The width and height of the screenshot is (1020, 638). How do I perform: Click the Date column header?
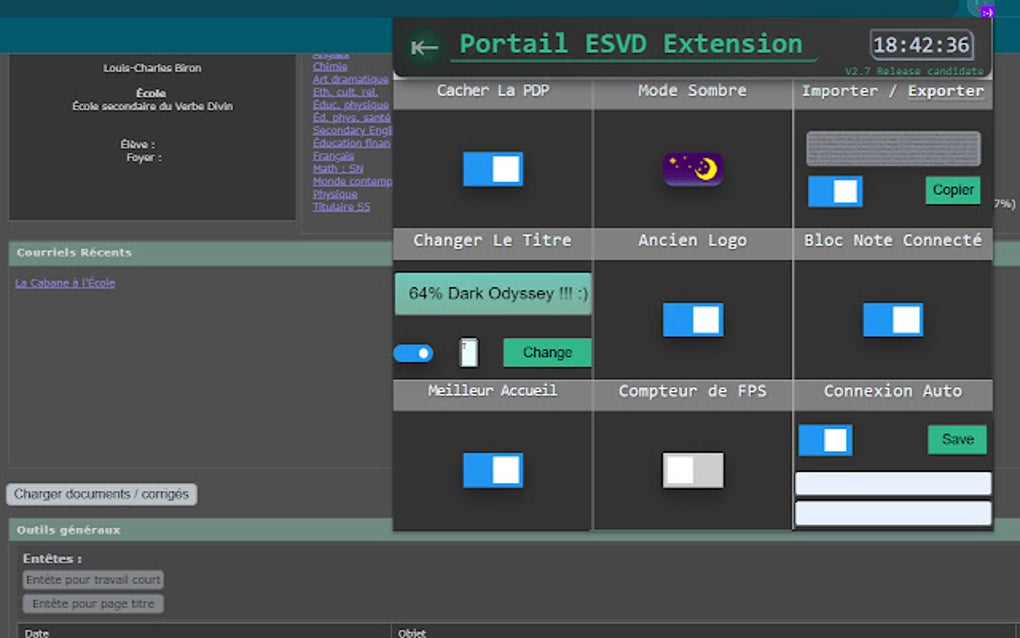36,633
